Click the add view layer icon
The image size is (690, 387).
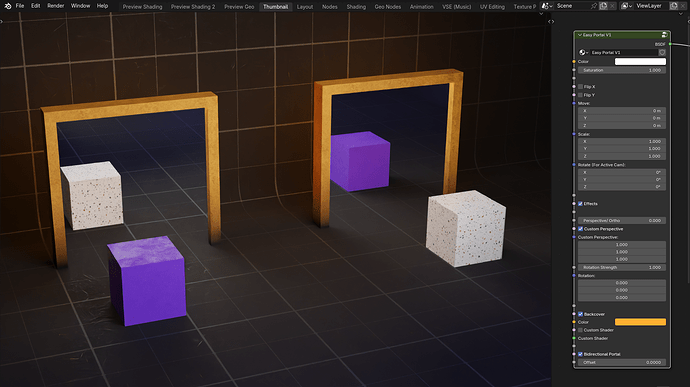pos(674,6)
